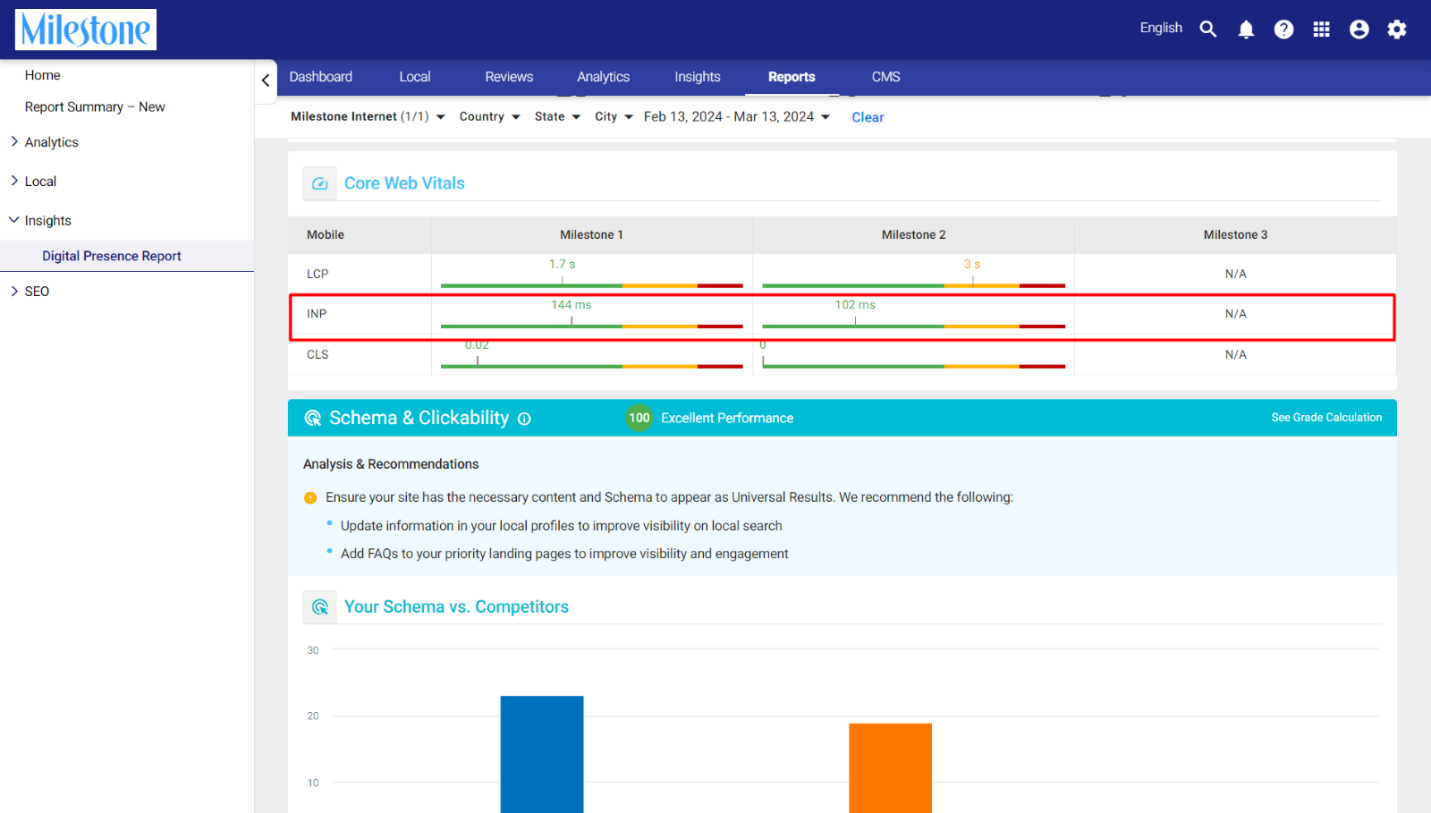Click the N/A cell in the LCP row
This screenshot has height=813, width=1431.
click(1236, 274)
